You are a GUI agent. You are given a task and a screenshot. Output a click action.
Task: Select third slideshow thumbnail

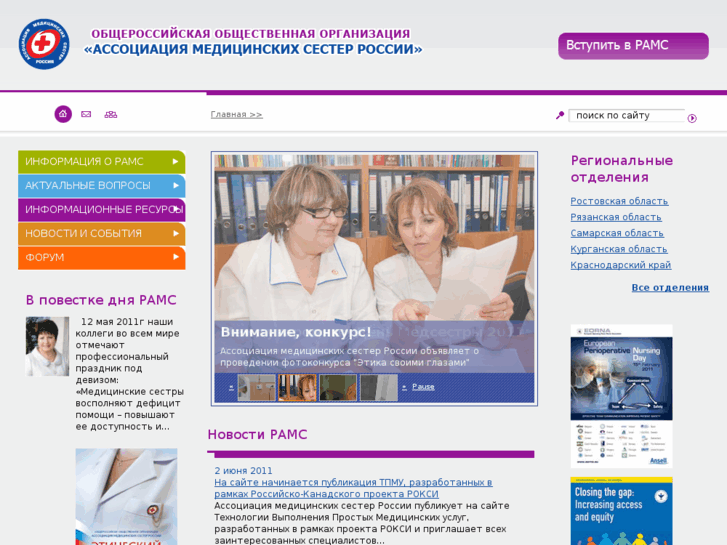[338, 387]
